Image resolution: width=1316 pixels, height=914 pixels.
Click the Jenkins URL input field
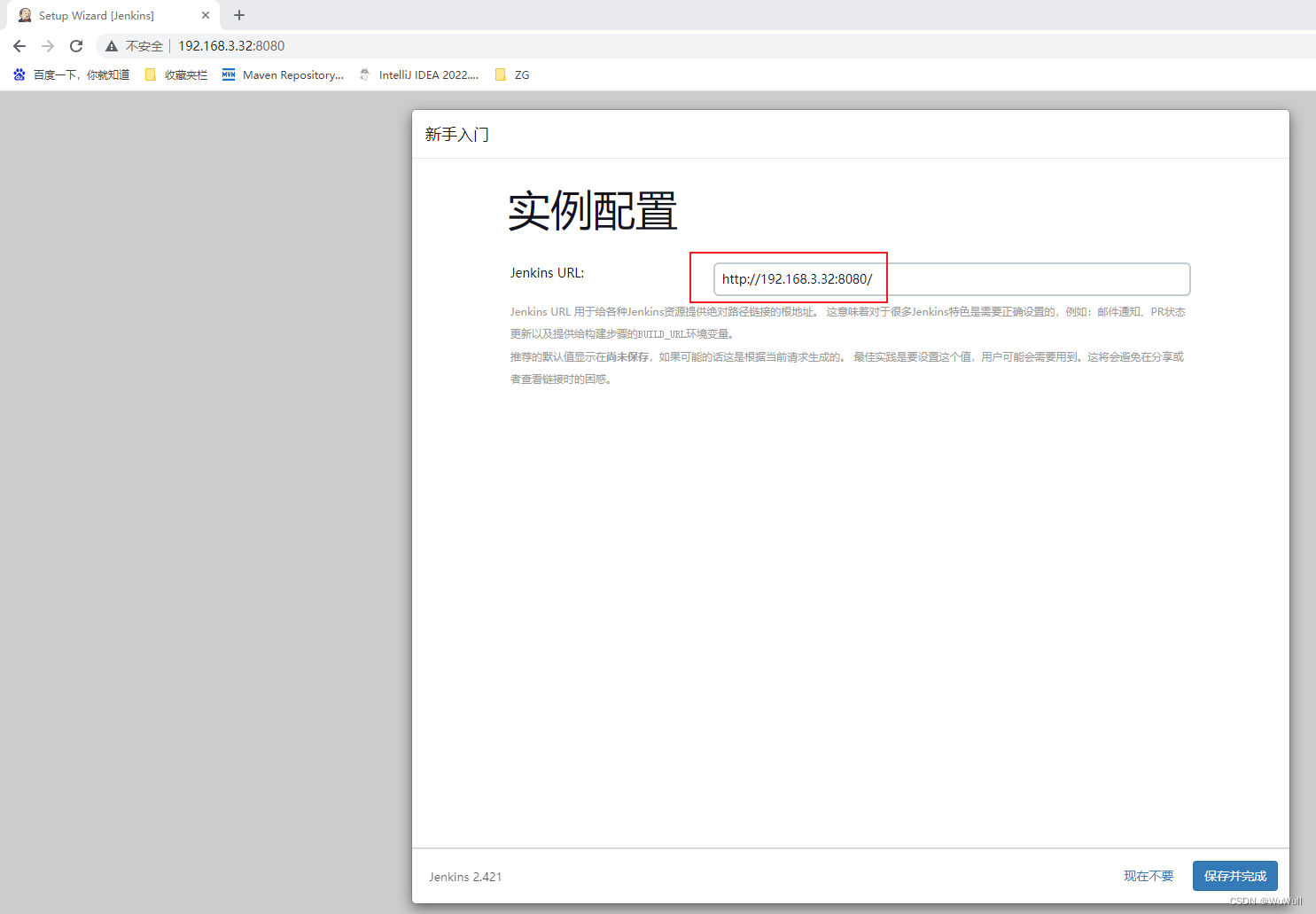952,279
